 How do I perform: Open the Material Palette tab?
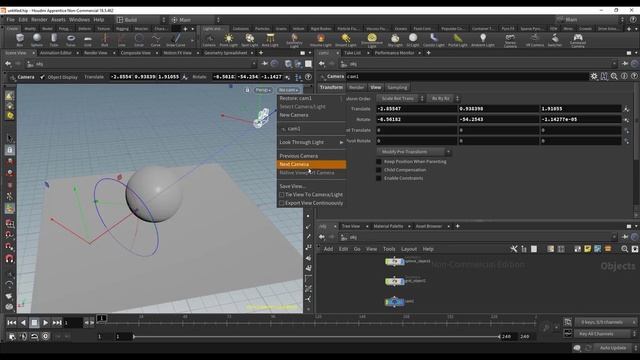point(388,226)
